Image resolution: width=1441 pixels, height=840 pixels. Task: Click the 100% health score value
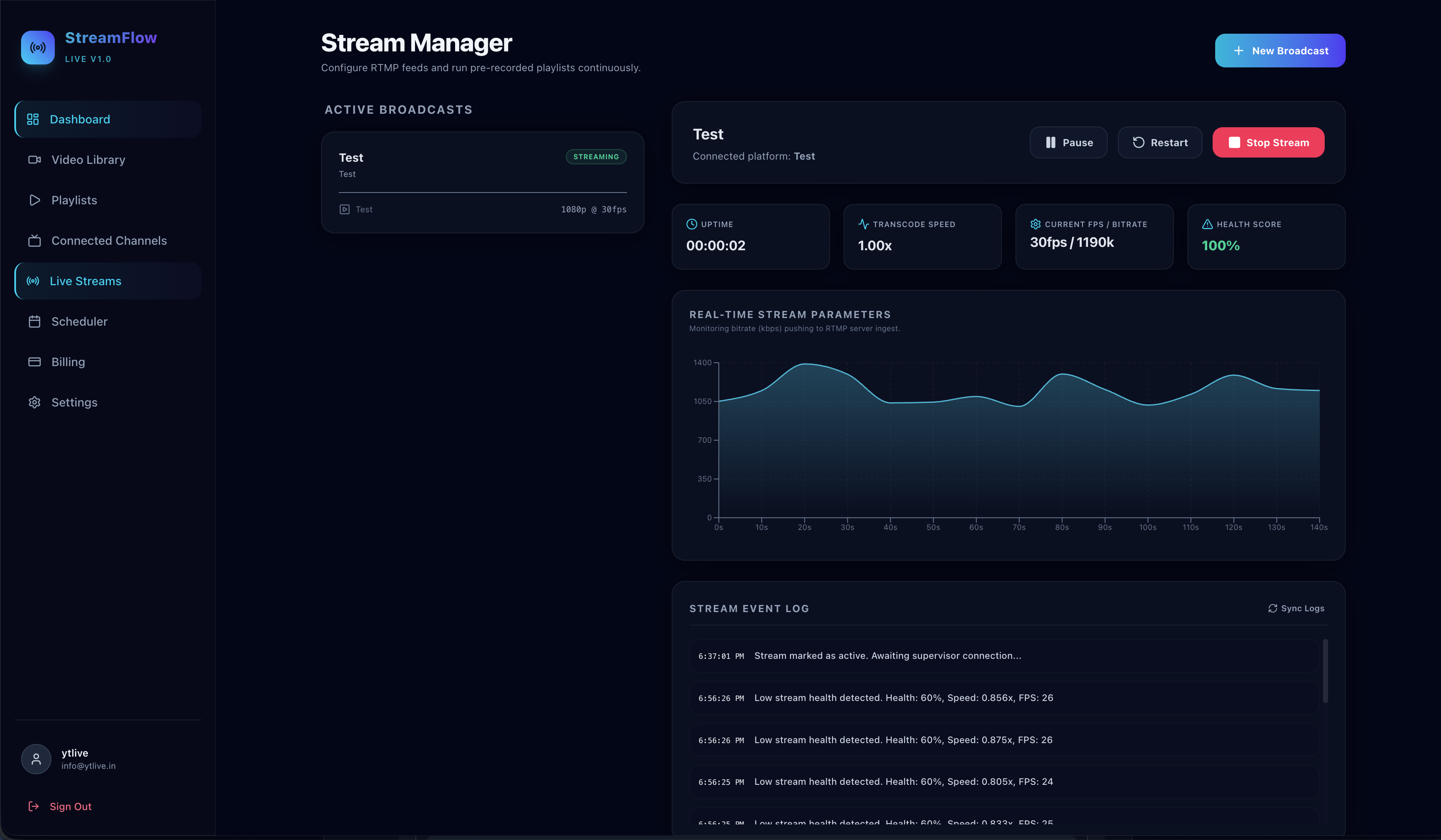coord(1221,245)
